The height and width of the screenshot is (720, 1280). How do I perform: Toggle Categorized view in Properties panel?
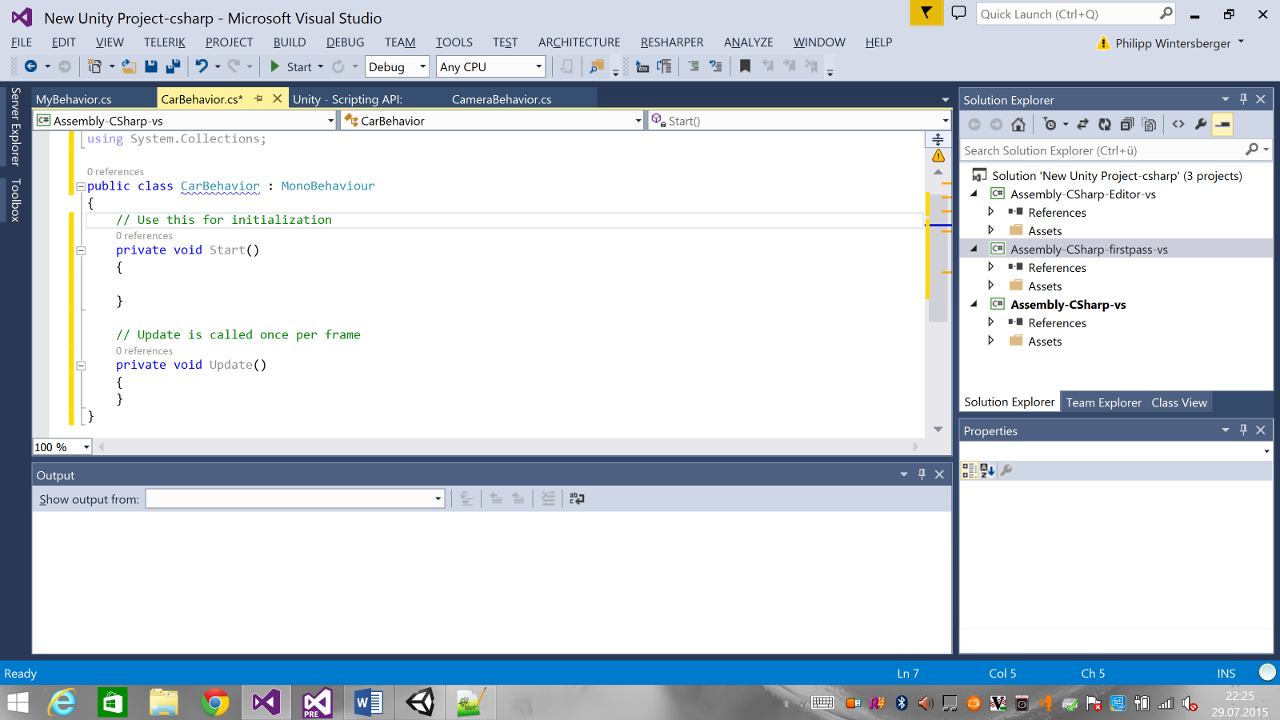[969, 470]
